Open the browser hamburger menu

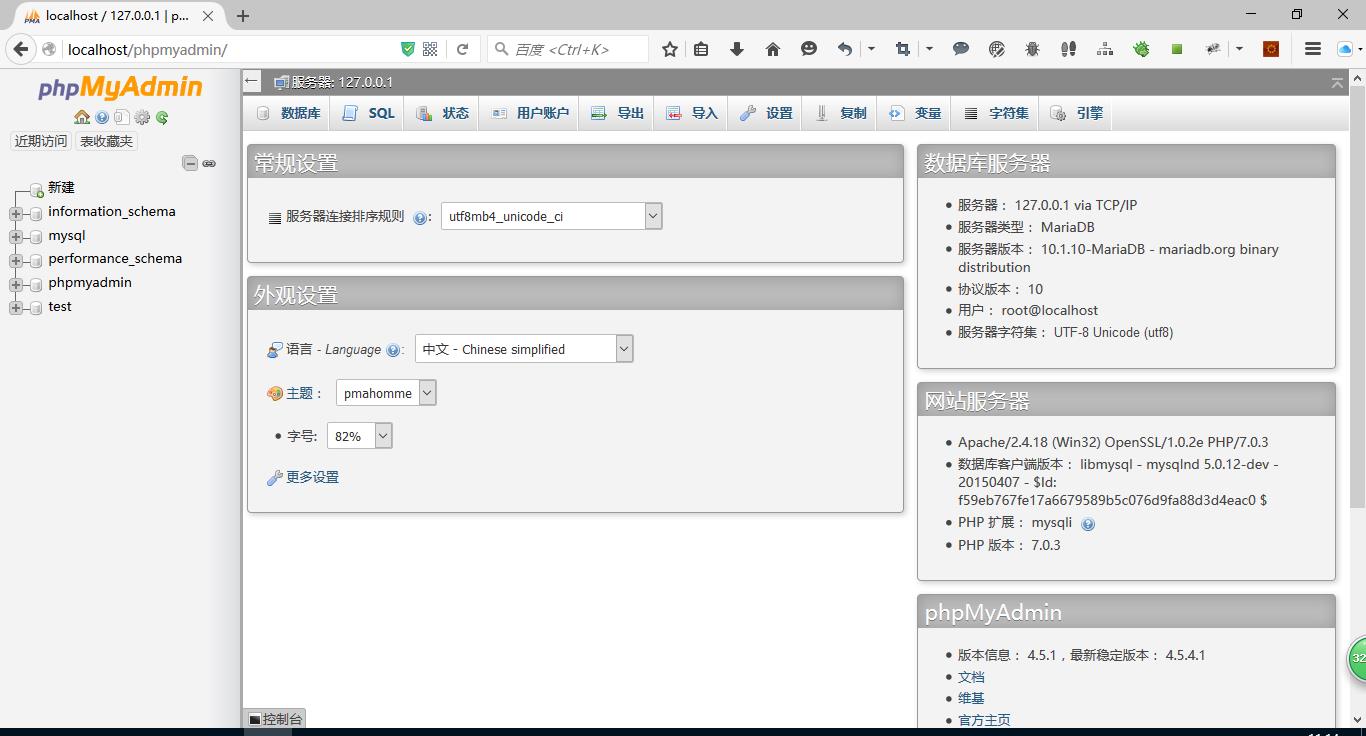pyautogui.click(x=1313, y=49)
